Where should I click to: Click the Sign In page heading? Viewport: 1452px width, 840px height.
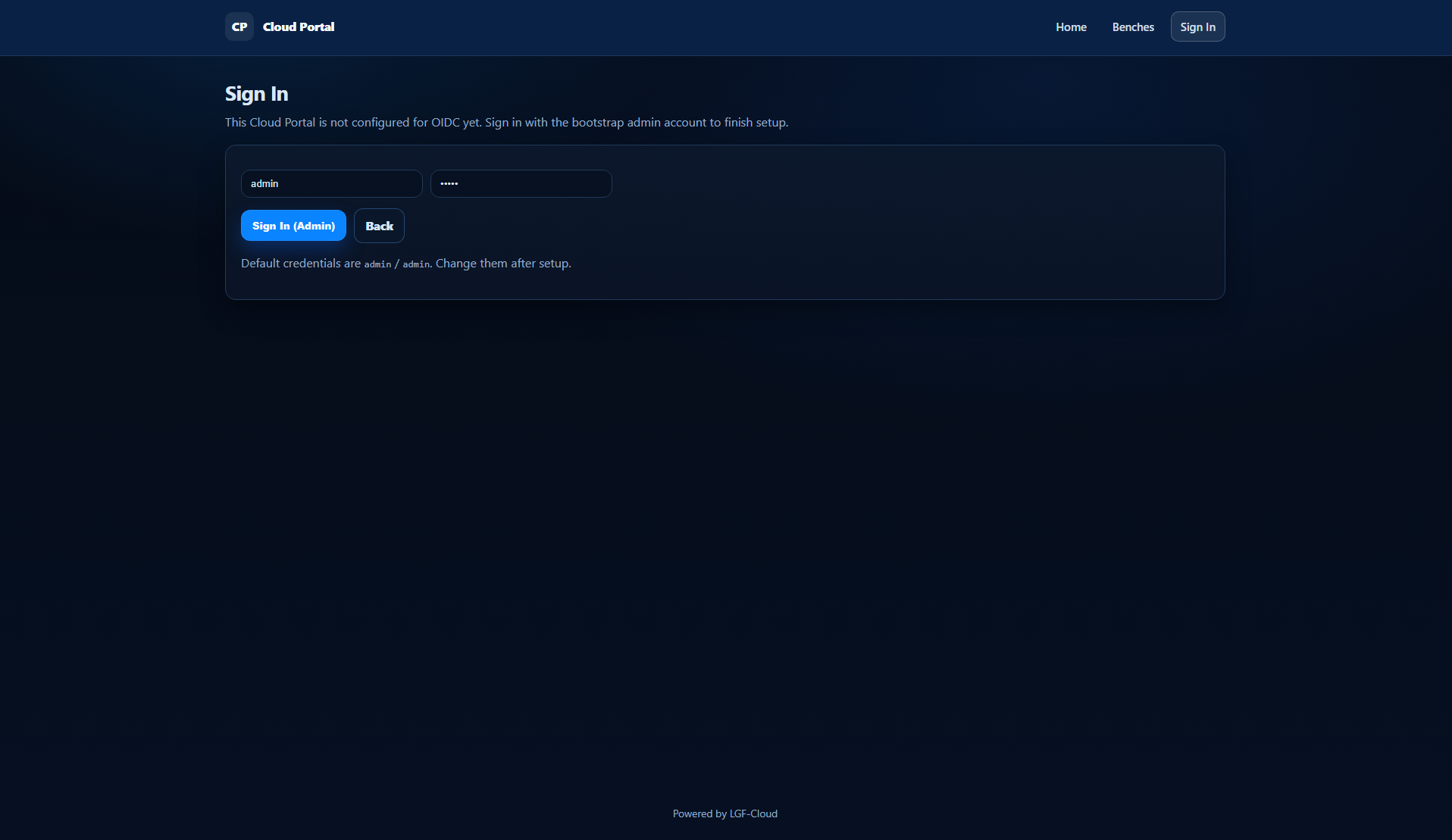(256, 94)
